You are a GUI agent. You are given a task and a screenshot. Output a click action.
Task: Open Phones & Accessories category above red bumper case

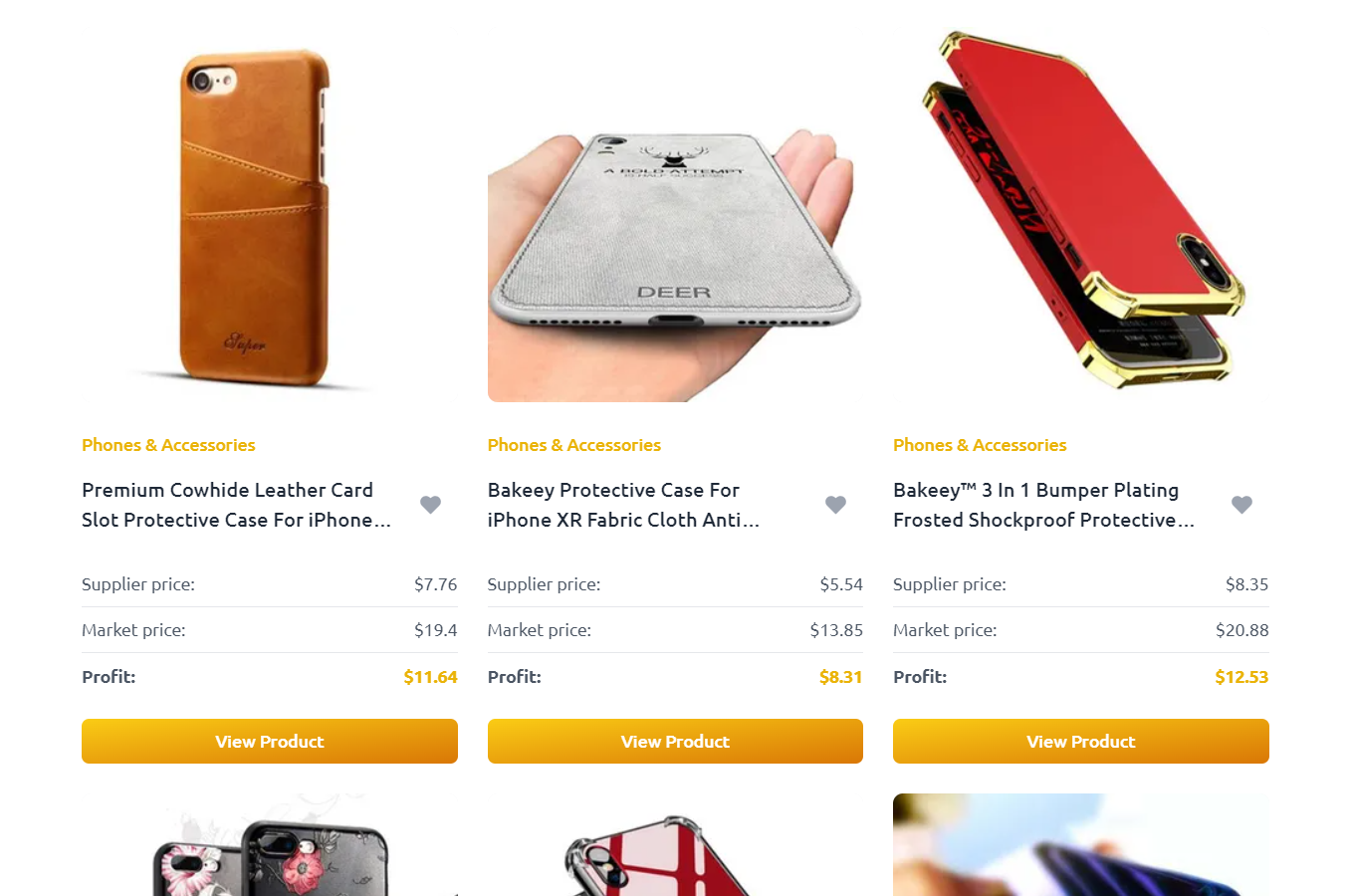(980, 445)
